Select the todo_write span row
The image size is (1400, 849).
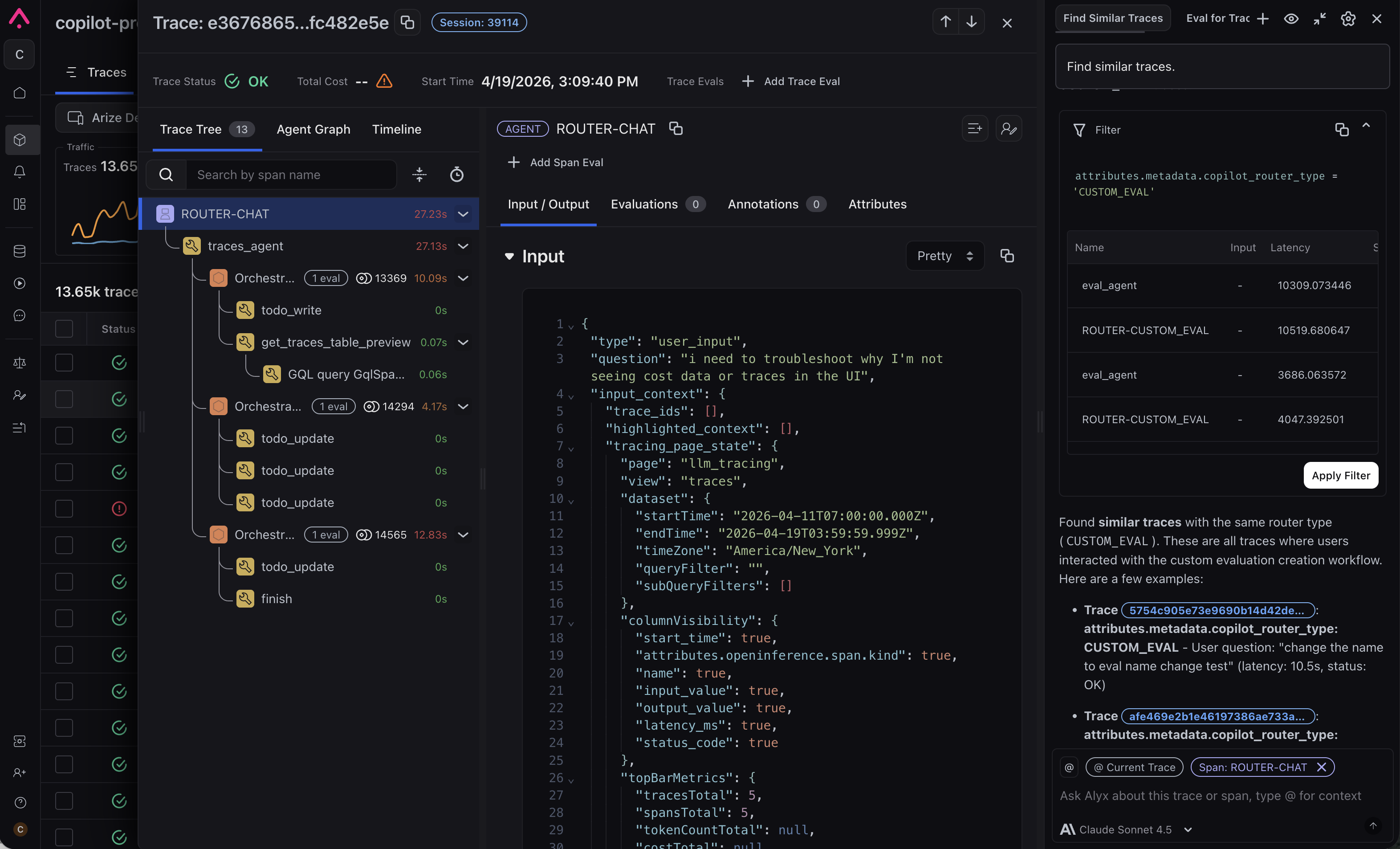[x=309, y=310]
